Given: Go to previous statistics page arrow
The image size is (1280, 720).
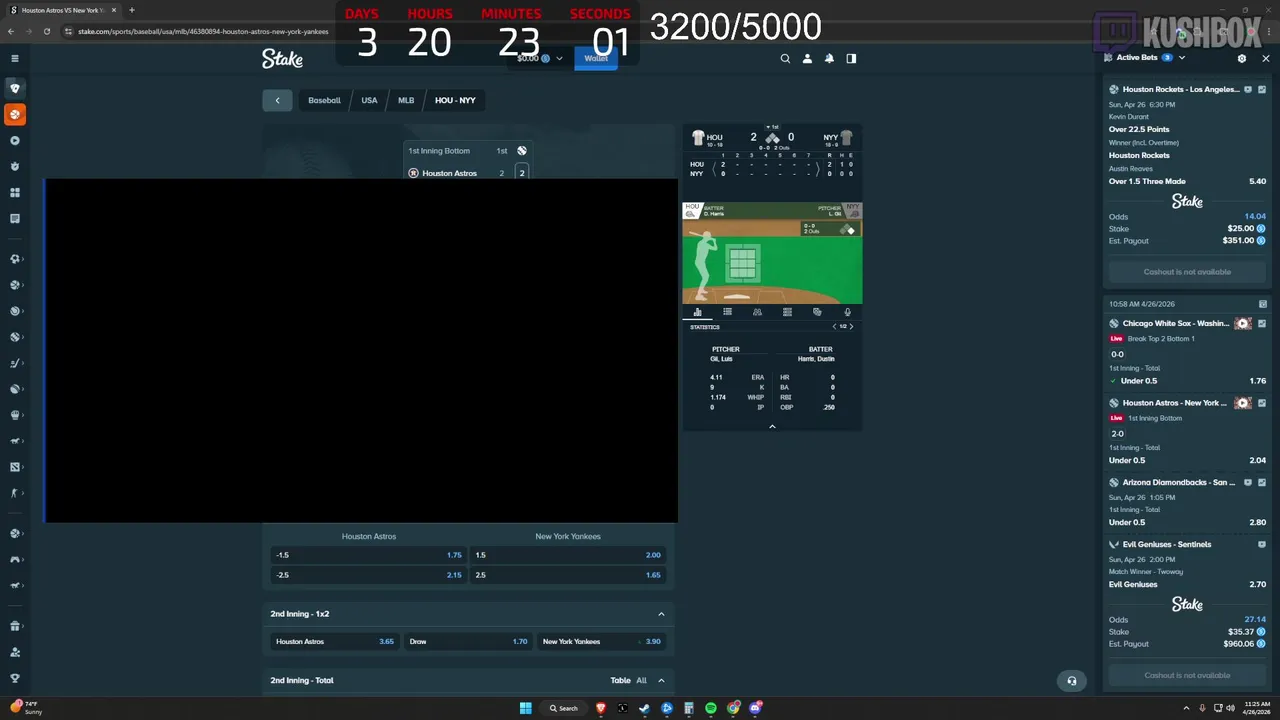Looking at the screenshot, I should [x=834, y=327].
